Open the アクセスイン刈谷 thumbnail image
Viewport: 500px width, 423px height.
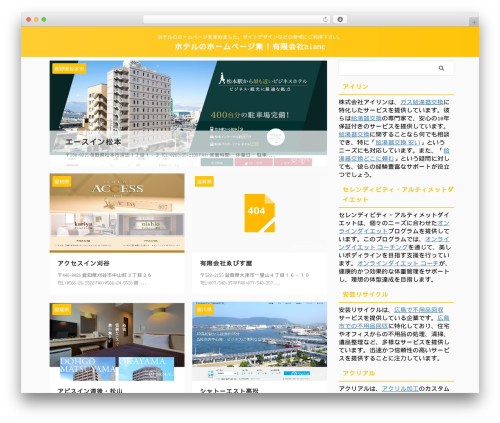pos(117,213)
